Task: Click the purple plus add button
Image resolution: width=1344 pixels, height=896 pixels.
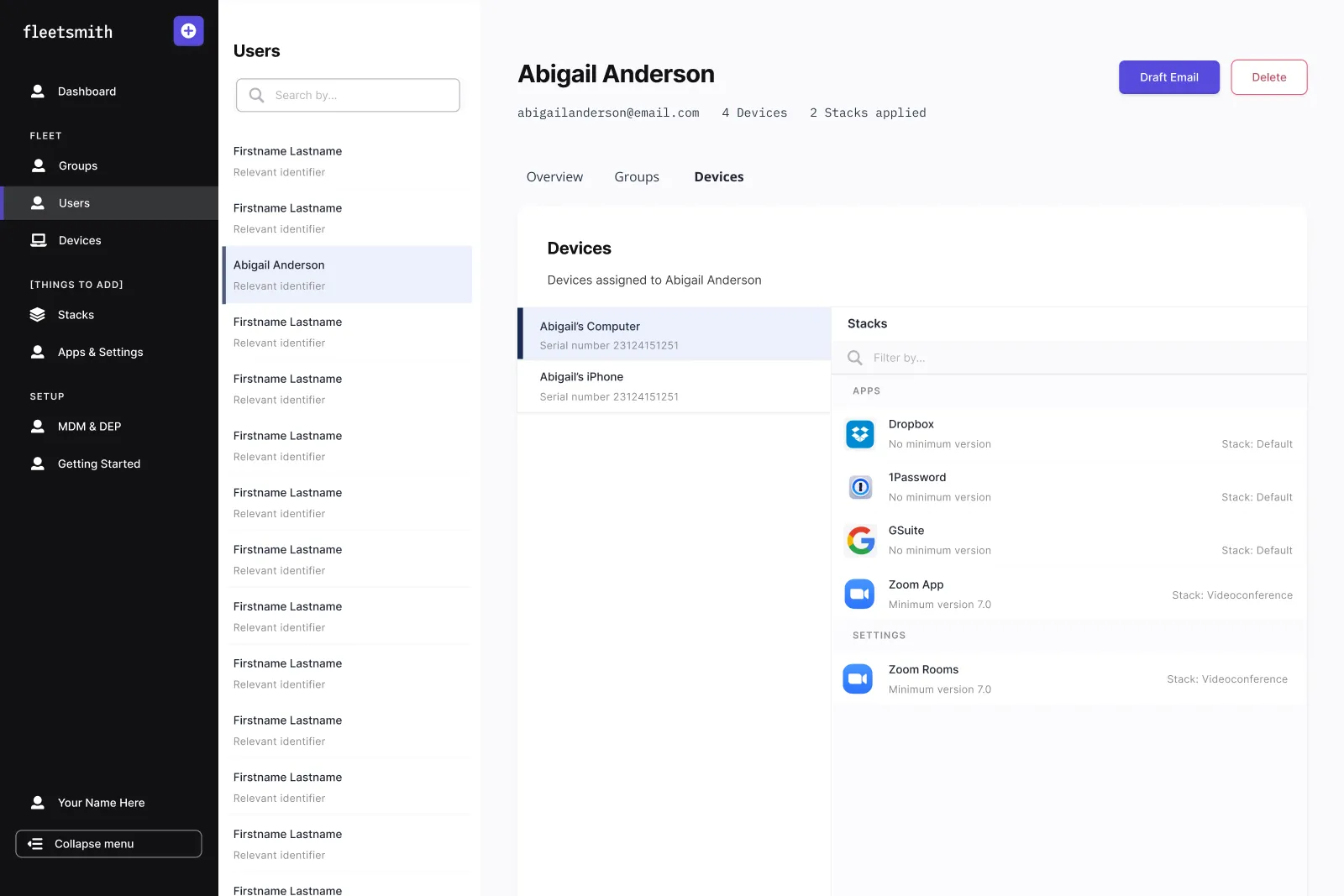Action: (x=188, y=31)
